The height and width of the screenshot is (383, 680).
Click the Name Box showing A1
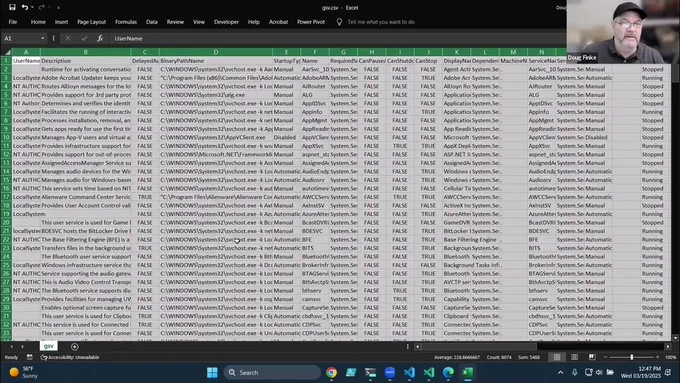(x=21, y=38)
